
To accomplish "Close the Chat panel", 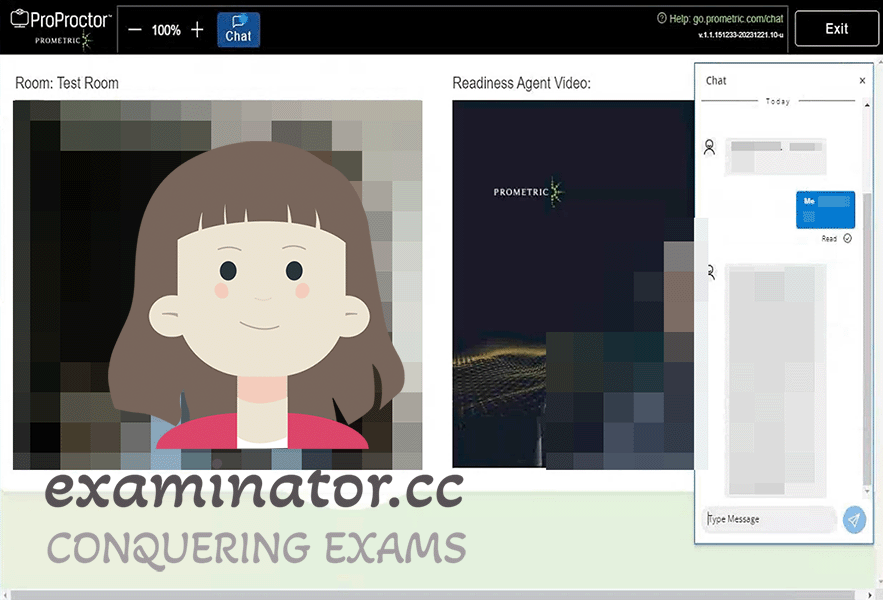I will [x=862, y=81].
